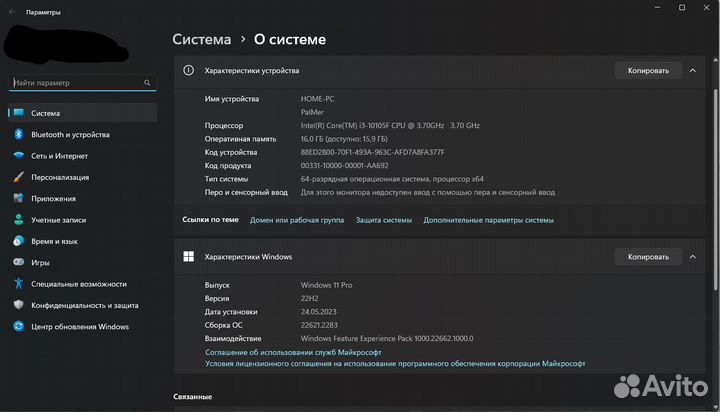Open the Система menu entry

coord(83,113)
